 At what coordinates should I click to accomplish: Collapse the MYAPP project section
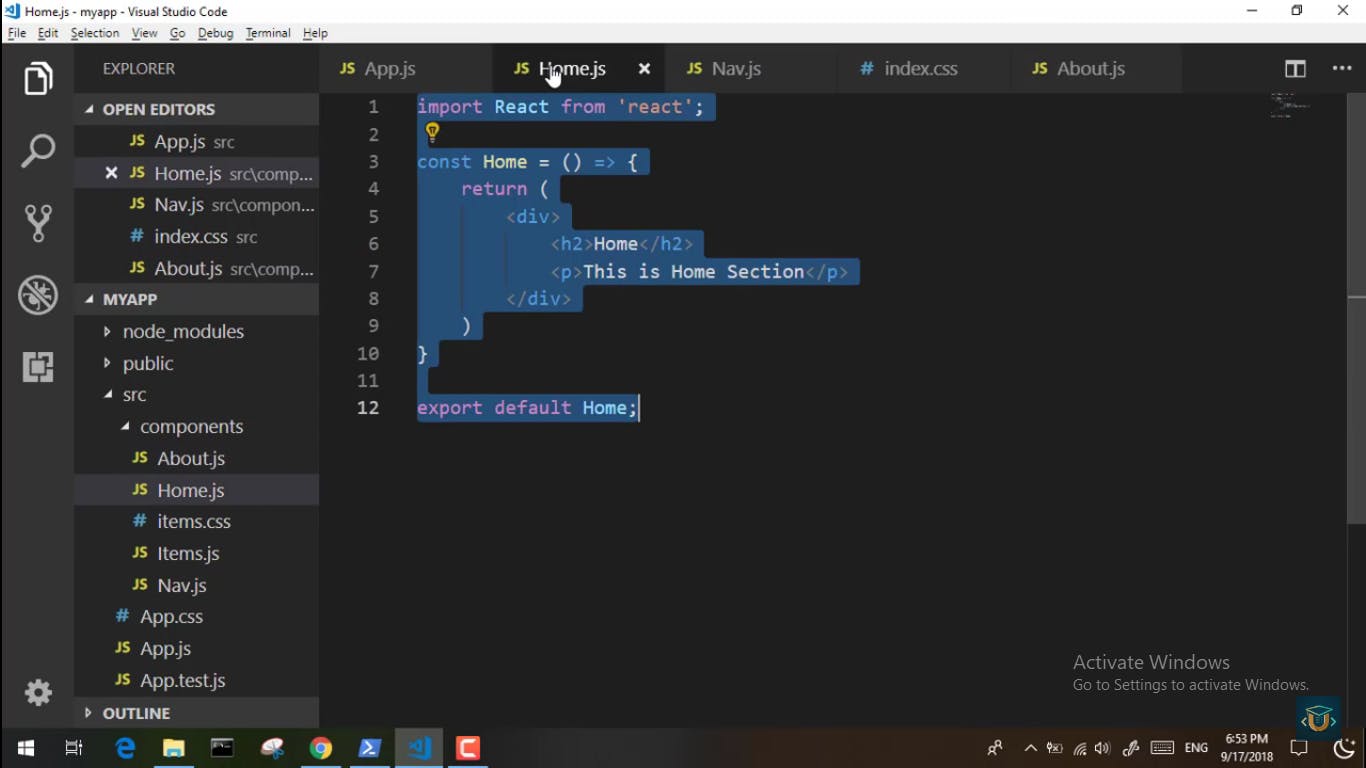click(197, 299)
